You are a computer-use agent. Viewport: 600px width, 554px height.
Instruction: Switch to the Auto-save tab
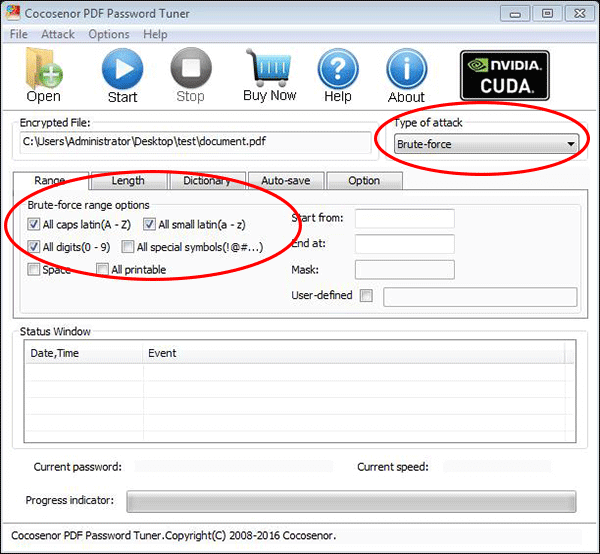point(286,181)
